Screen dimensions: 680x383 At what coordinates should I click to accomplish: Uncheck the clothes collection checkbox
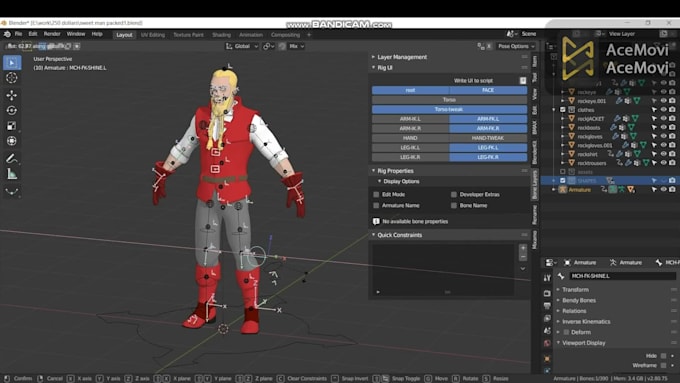[563, 110]
